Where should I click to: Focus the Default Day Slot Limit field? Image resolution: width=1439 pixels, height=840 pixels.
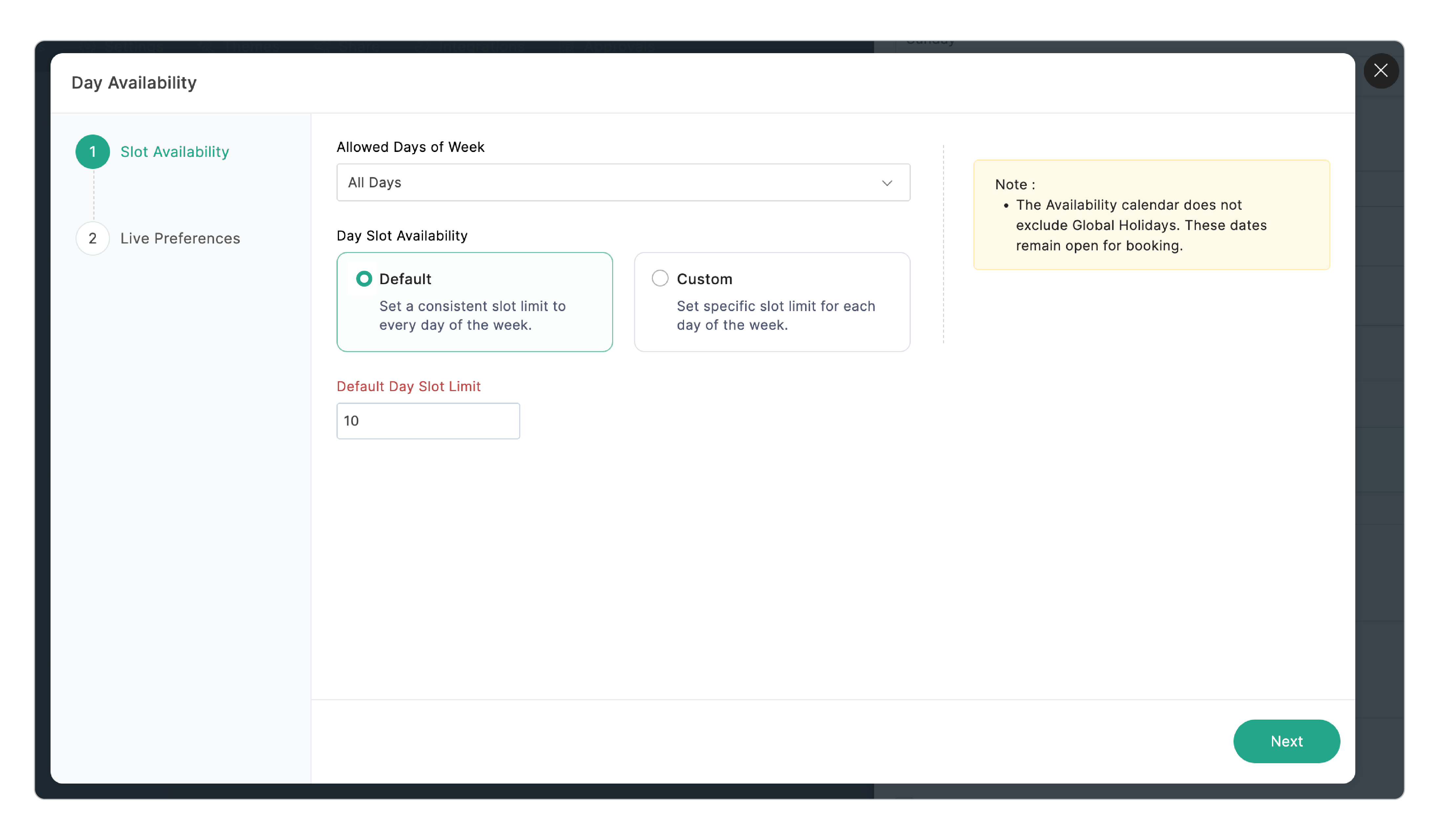pos(428,421)
